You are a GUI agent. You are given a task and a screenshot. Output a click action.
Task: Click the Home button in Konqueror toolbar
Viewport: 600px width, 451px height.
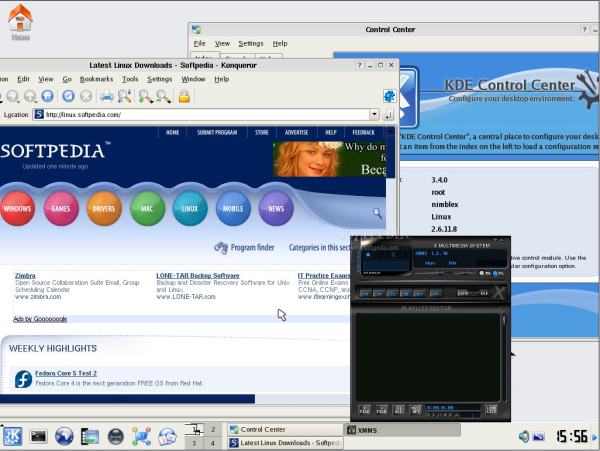click(x=47, y=96)
